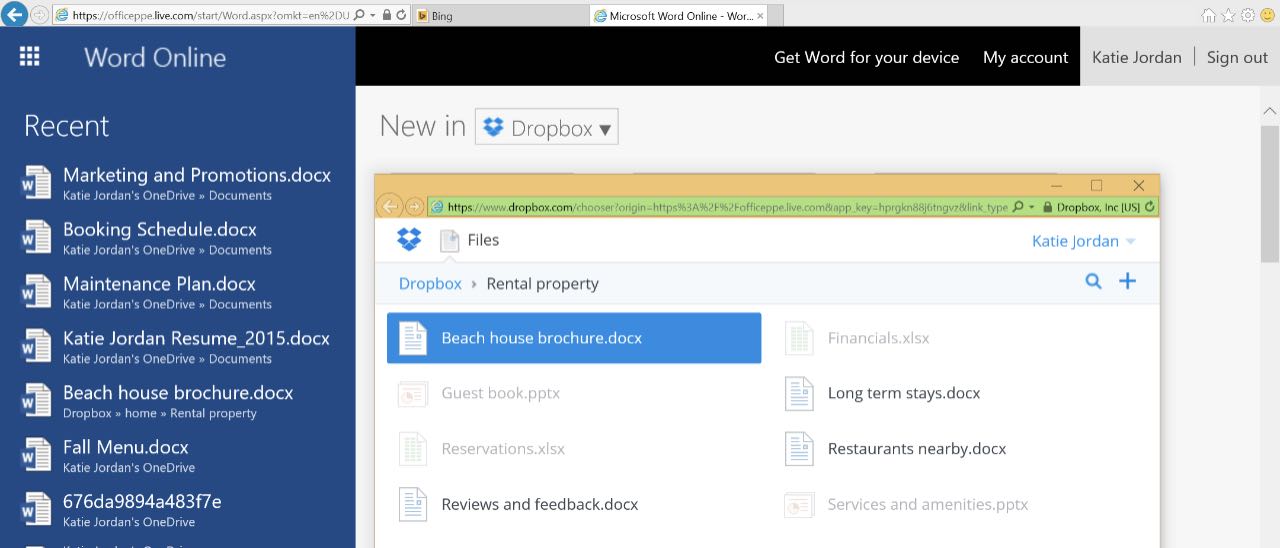Image resolution: width=1280 pixels, height=548 pixels.
Task: Refresh the Dropbox popup window
Action: pyautogui.click(x=1150, y=207)
